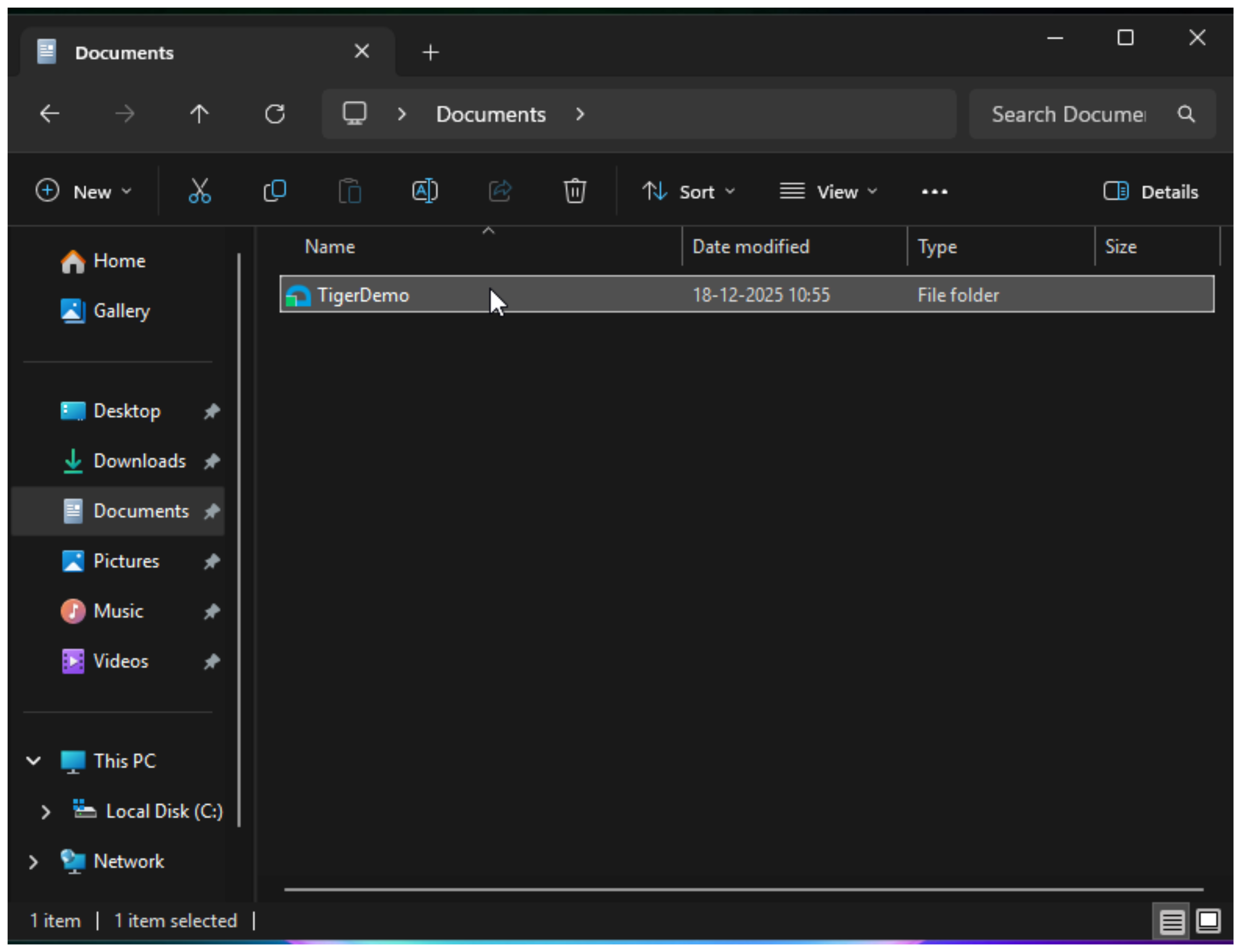Screen dimensions: 1241x952
Task: Open the Sort dropdown
Action: coord(688,192)
